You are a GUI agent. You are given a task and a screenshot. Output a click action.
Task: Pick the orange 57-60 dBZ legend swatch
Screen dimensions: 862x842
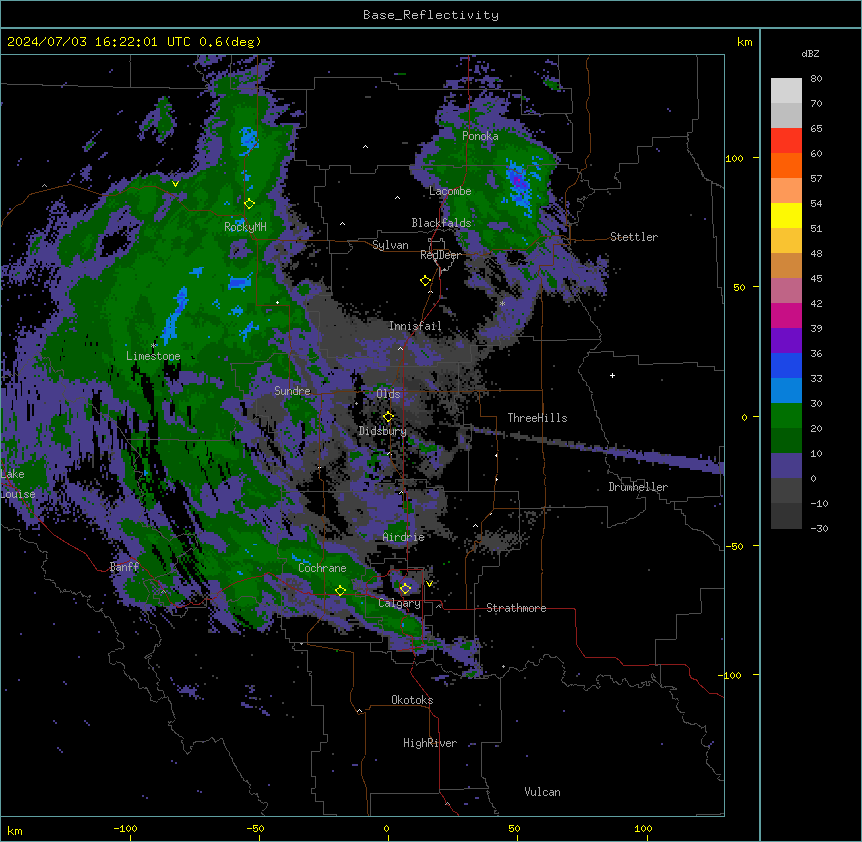click(x=786, y=165)
